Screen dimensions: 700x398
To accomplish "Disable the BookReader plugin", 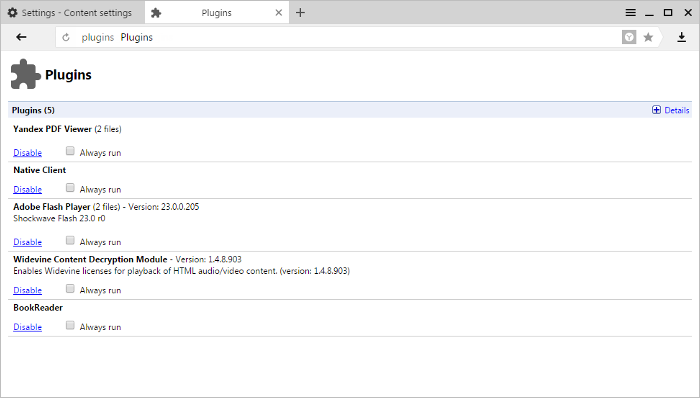I will pos(28,327).
